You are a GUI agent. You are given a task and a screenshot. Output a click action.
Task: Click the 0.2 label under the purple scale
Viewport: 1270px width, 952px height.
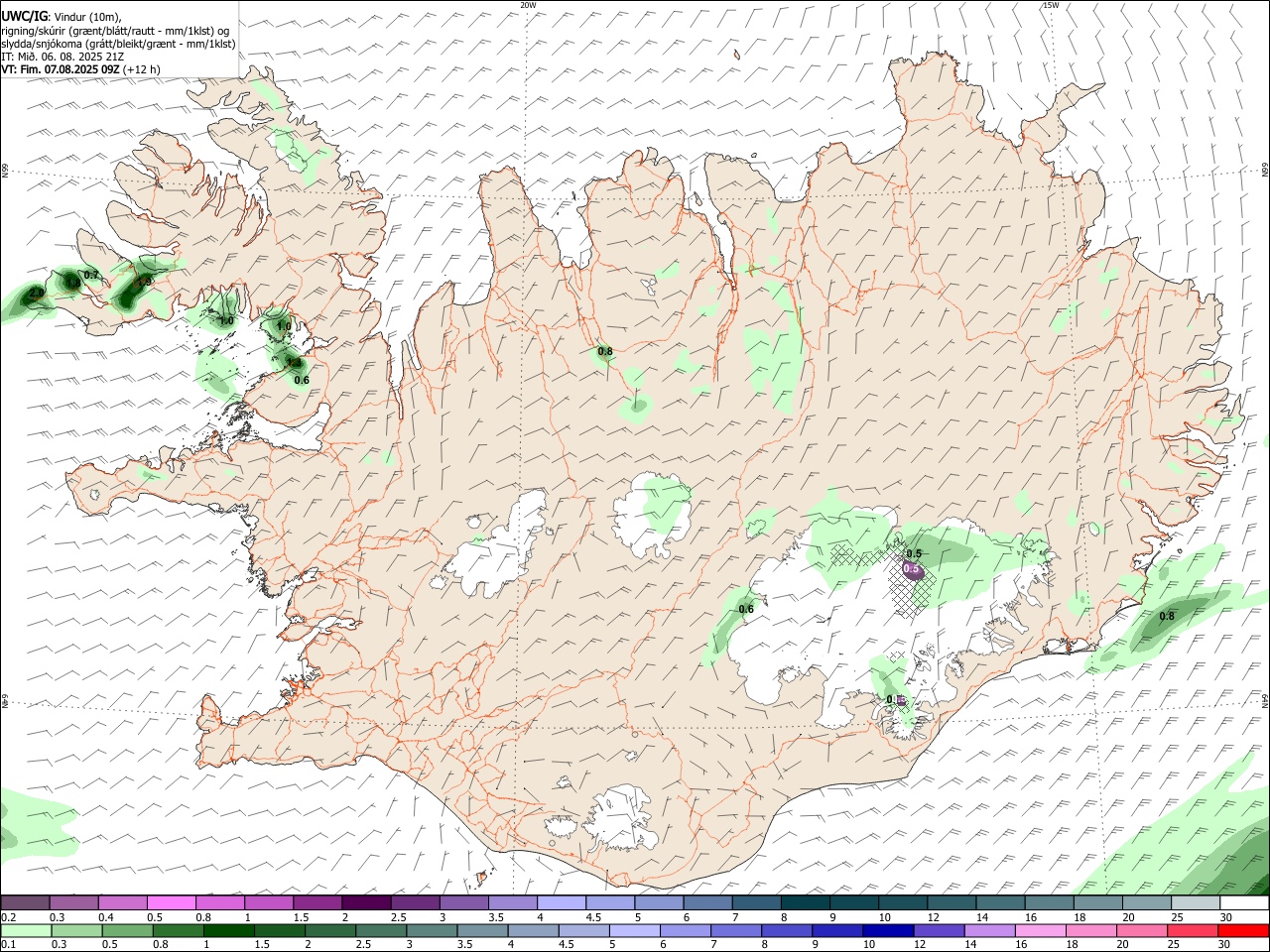tap(8, 917)
